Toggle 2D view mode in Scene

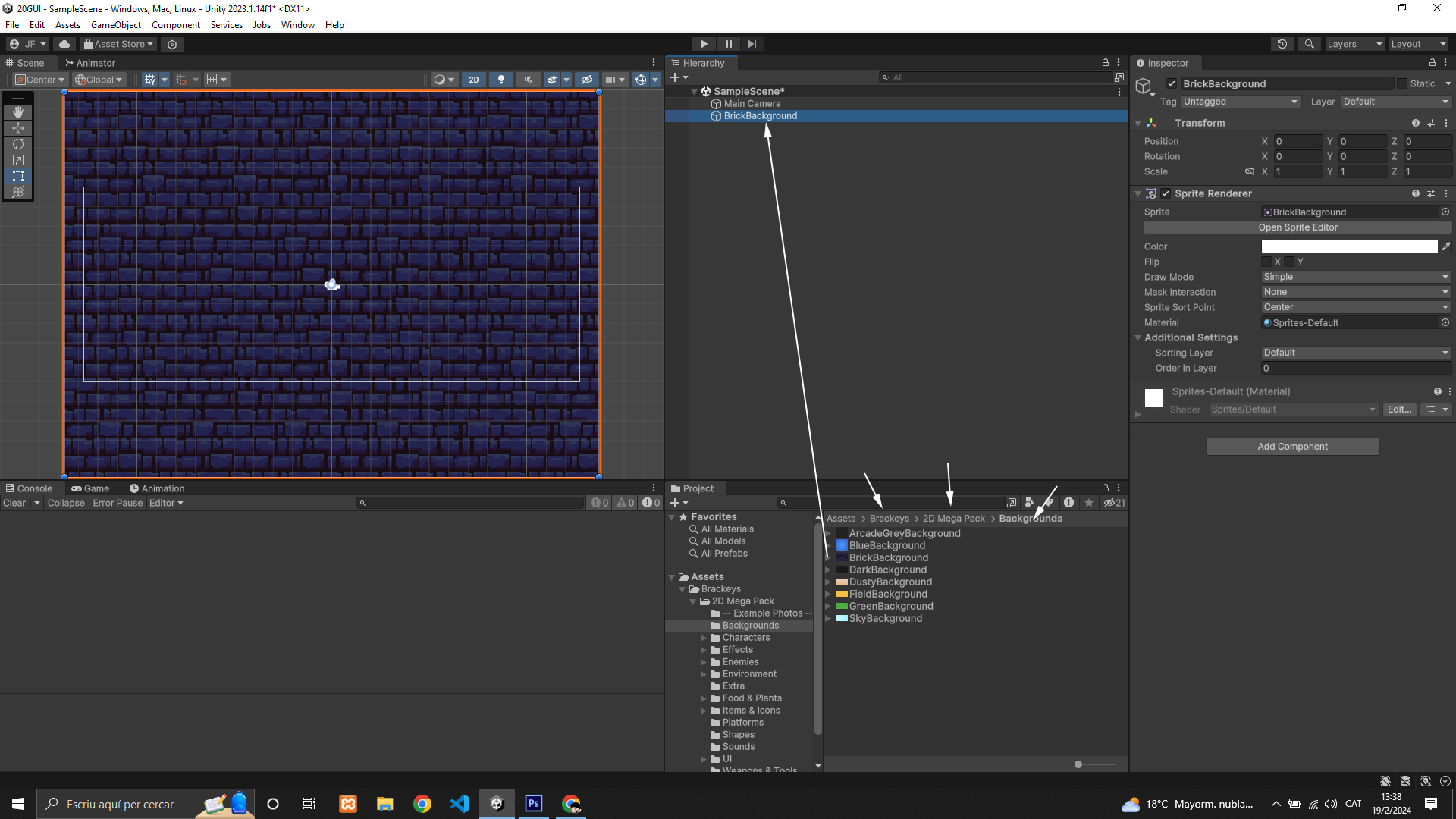coord(474,80)
